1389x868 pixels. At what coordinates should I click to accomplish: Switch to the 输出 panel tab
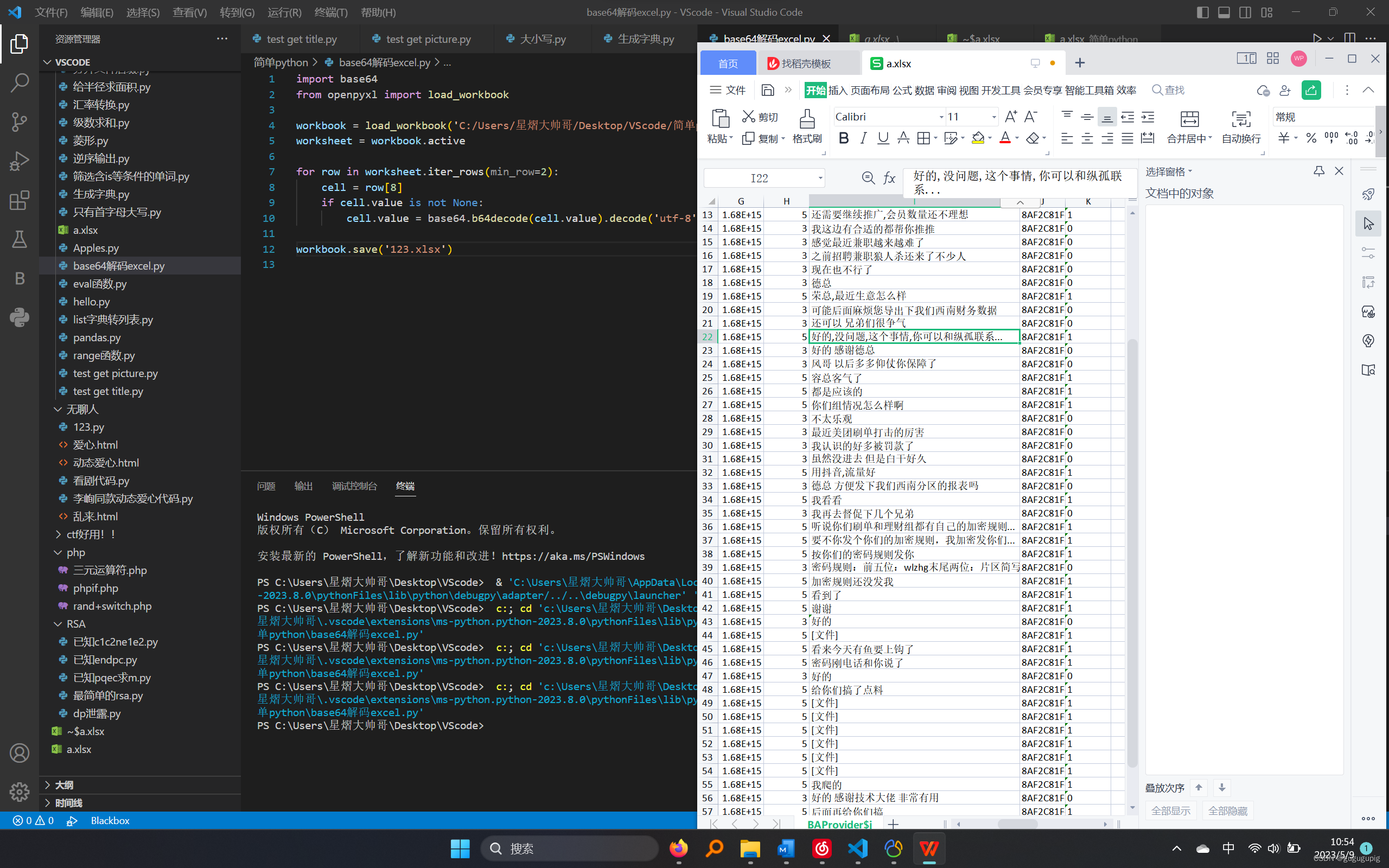coord(303,486)
